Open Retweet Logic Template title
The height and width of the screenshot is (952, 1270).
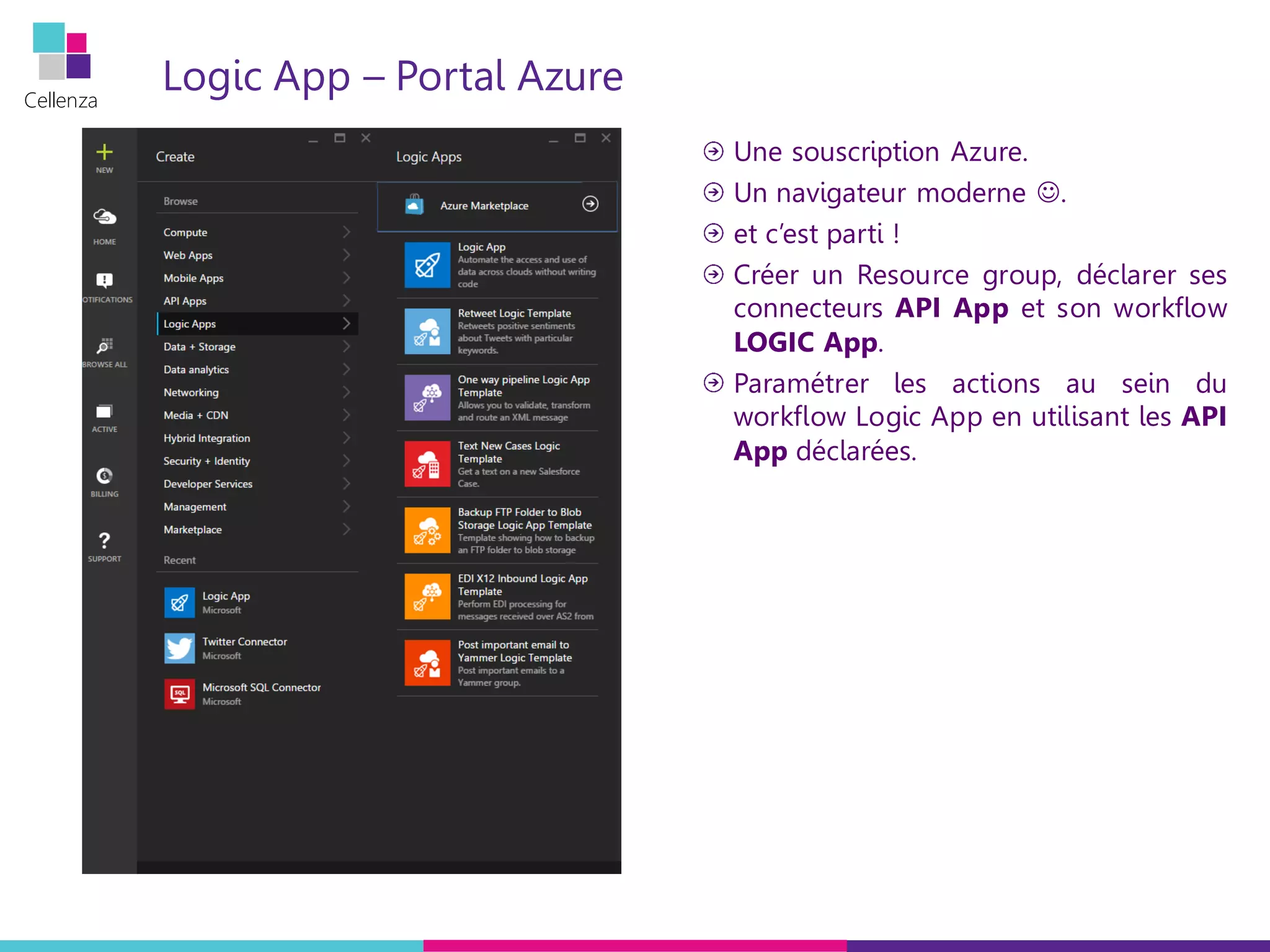coord(515,313)
